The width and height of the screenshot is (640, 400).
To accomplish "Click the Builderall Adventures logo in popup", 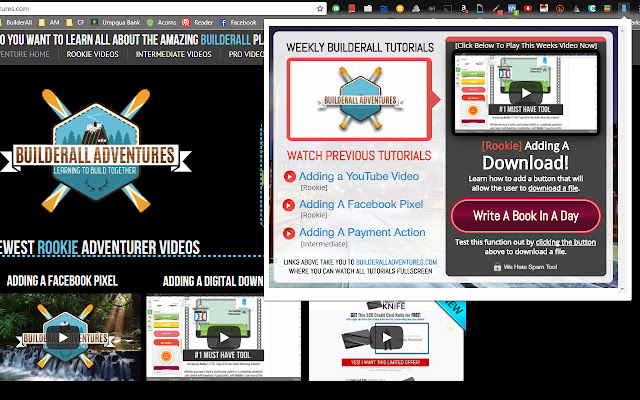I will tap(360, 99).
